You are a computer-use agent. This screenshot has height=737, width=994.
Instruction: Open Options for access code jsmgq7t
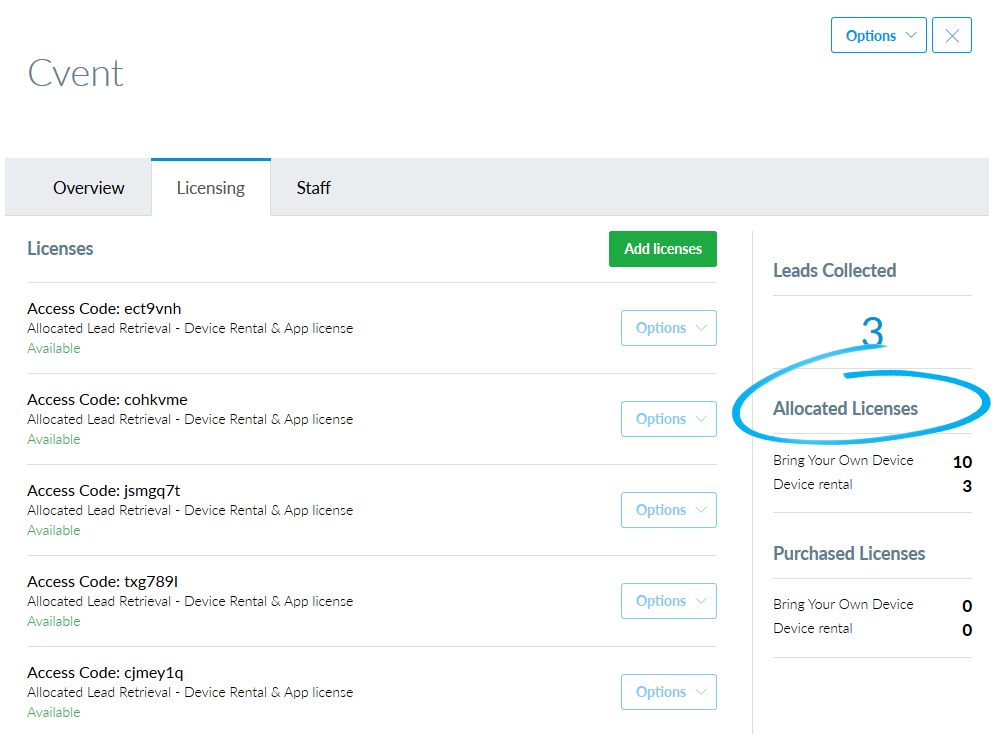tap(668, 510)
